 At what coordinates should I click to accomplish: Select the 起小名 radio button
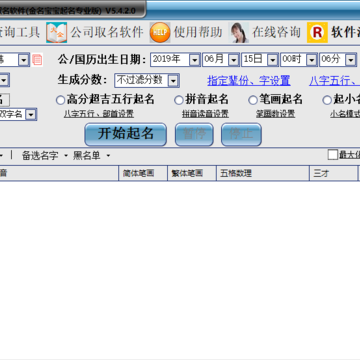tap(327, 100)
